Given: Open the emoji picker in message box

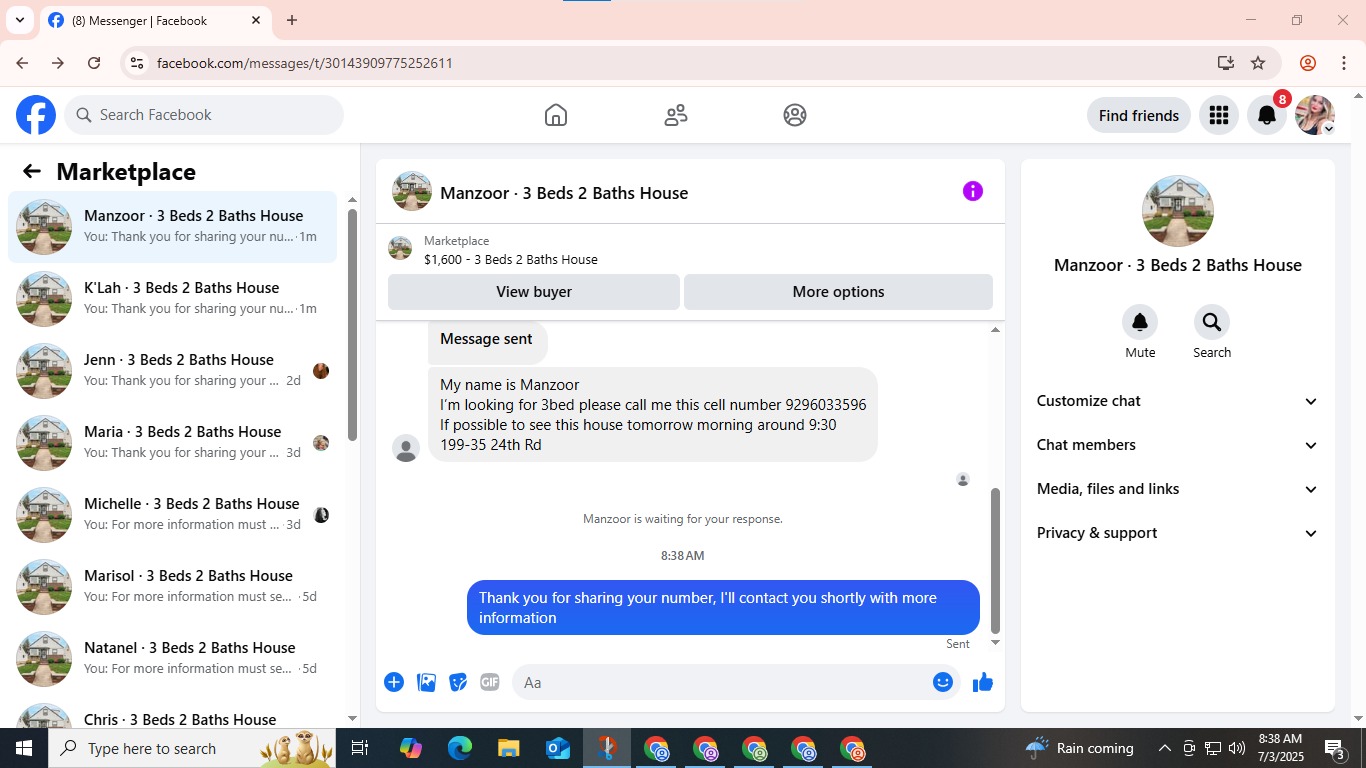Looking at the screenshot, I should tap(943, 682).
